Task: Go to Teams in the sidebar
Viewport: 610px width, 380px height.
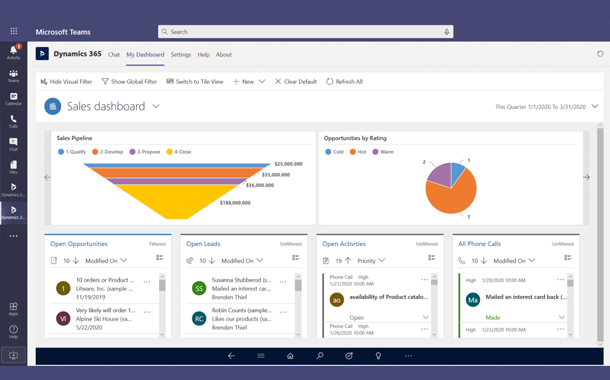Action: [x=14, y=75]
